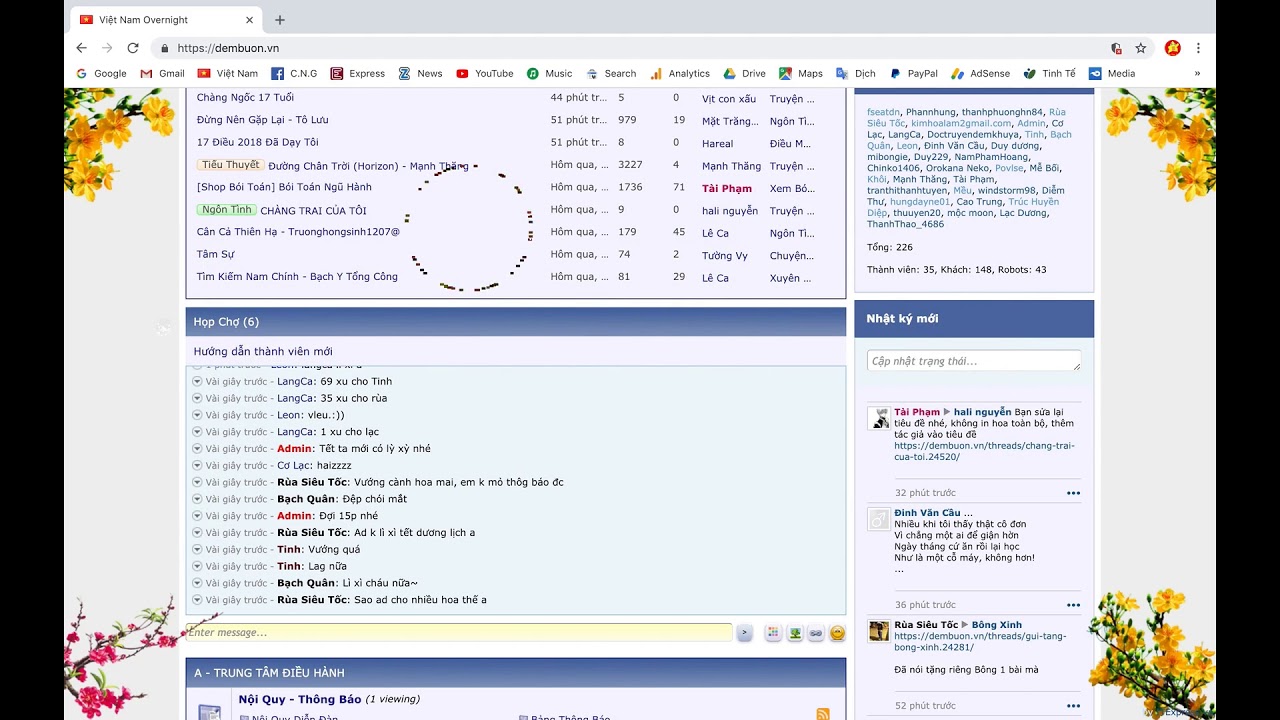The height and width of the screenshot is (720, 1280).
Task: Reload the dembuon.vn page
Action: tap(133, 48)
